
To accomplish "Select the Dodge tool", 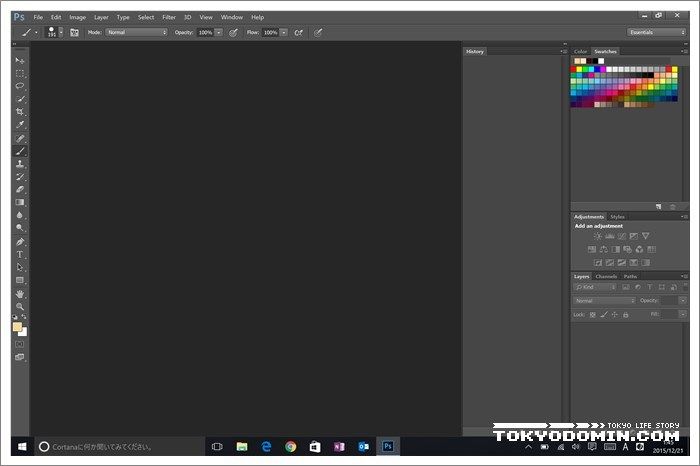I will 20,228.
